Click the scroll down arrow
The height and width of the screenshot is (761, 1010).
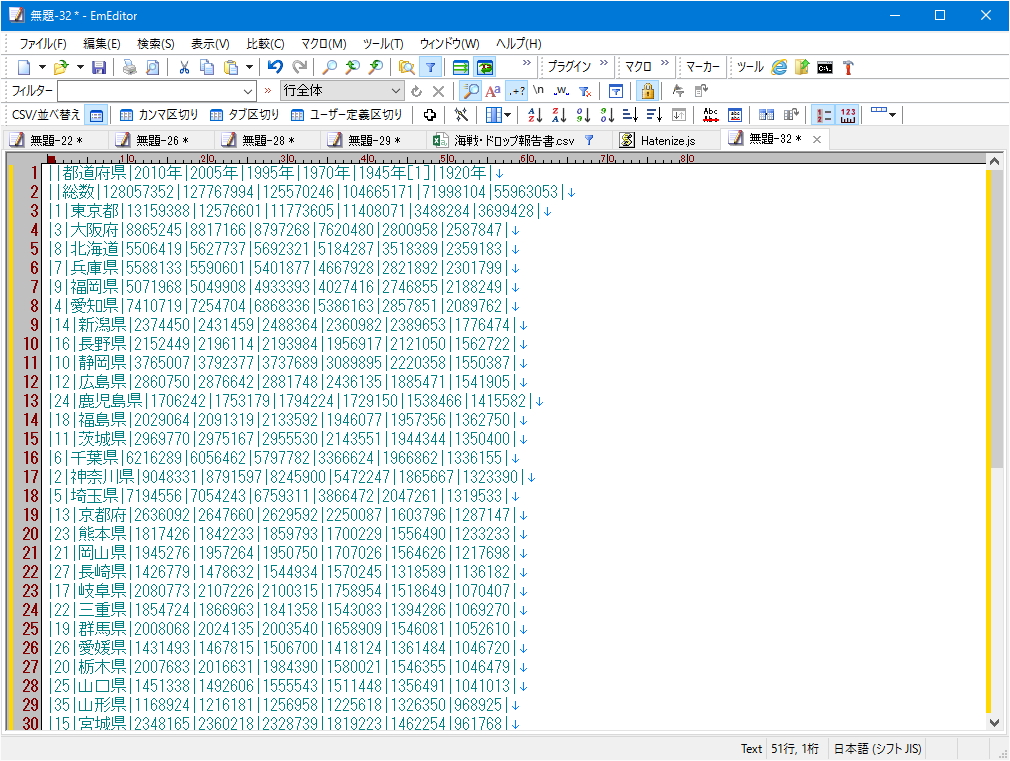pyautogui.click(x=996, y=722)
